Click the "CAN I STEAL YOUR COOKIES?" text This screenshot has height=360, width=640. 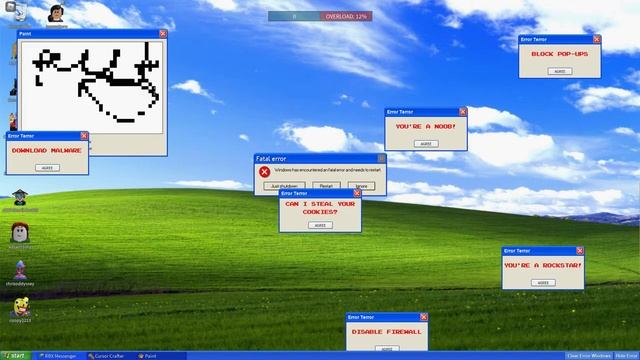click(x=320, y=208)
